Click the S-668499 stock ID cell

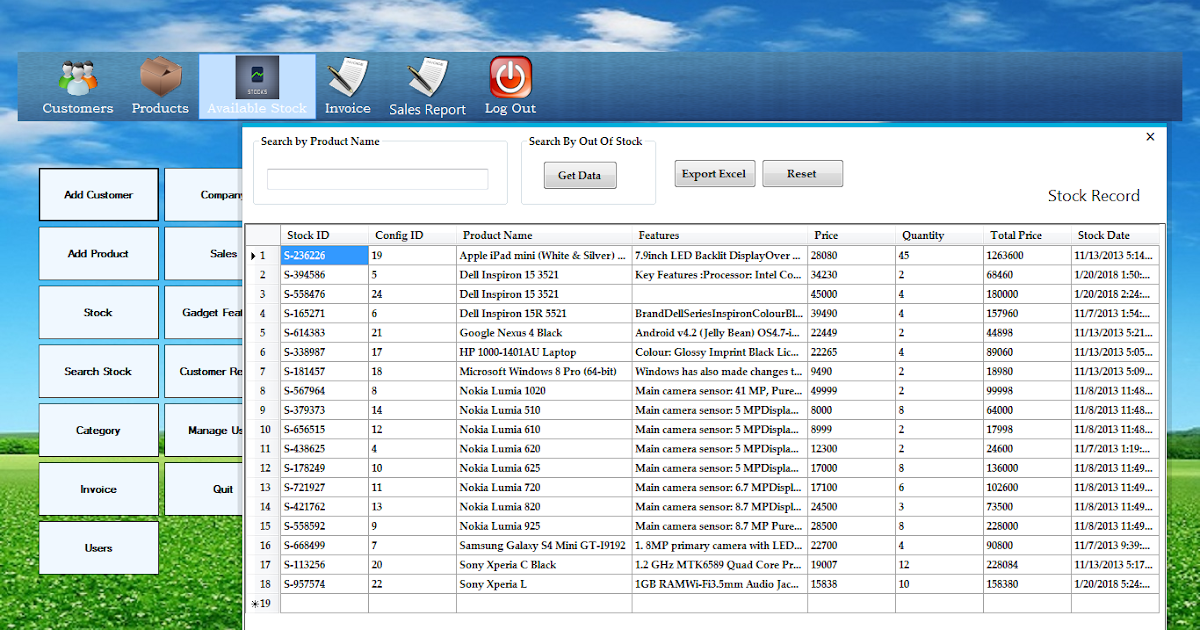pyautogui.click(x=324, y=546)
